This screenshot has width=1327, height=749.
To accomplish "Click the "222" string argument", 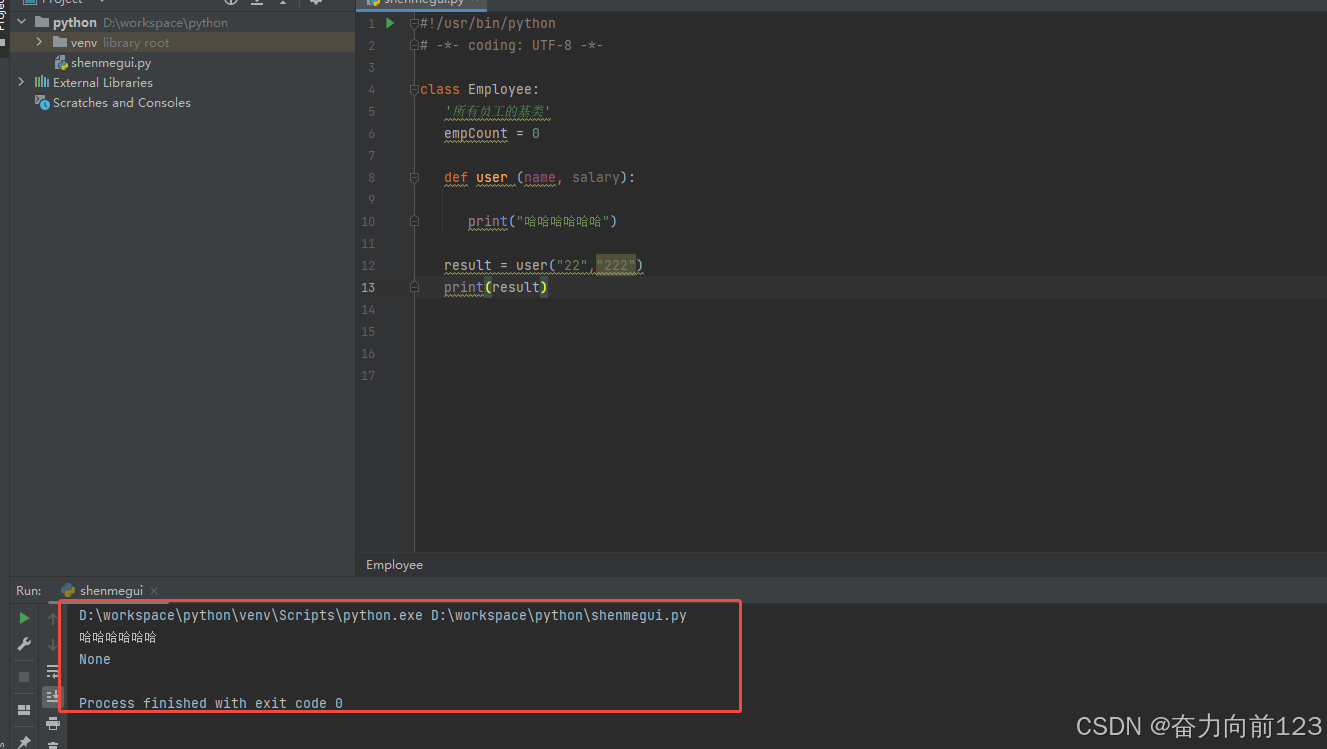I will tap(616, 265).
